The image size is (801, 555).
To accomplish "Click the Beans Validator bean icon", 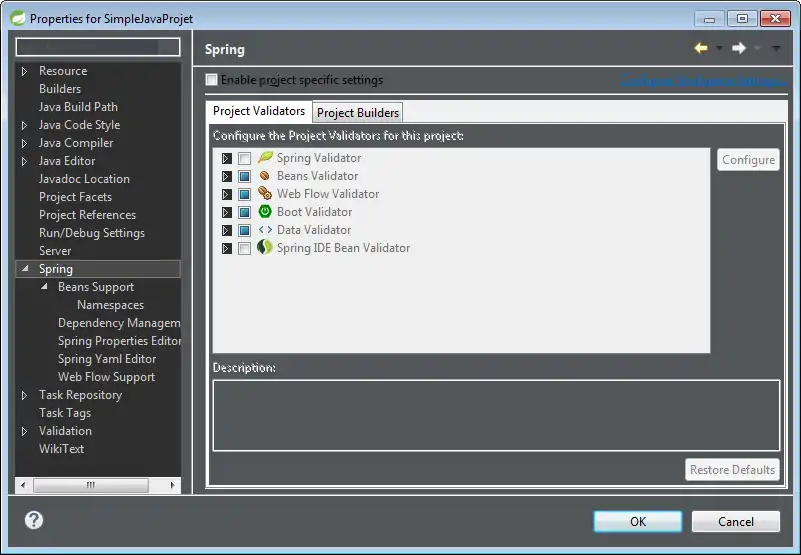I will coord(265,176).
